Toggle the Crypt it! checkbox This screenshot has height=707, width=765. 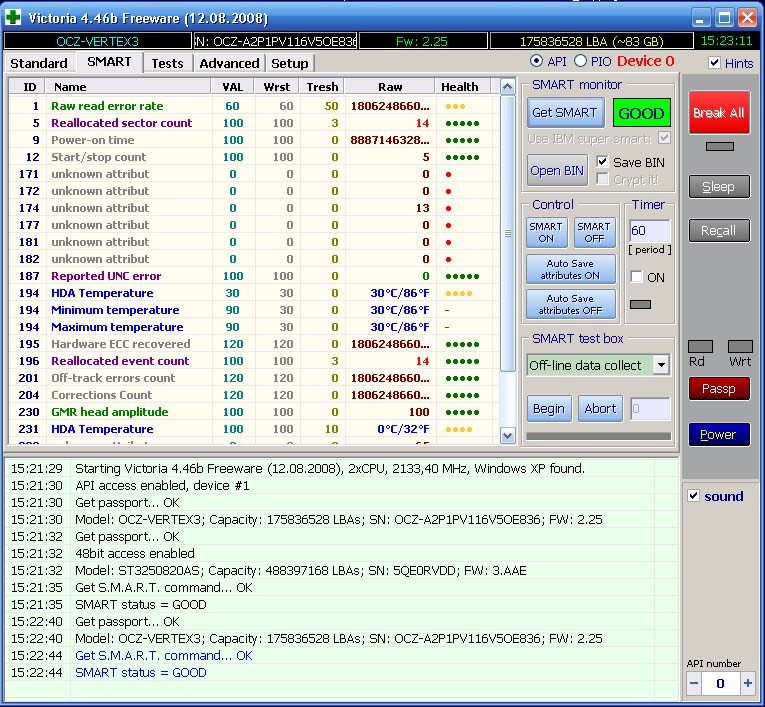pos(603,179)
